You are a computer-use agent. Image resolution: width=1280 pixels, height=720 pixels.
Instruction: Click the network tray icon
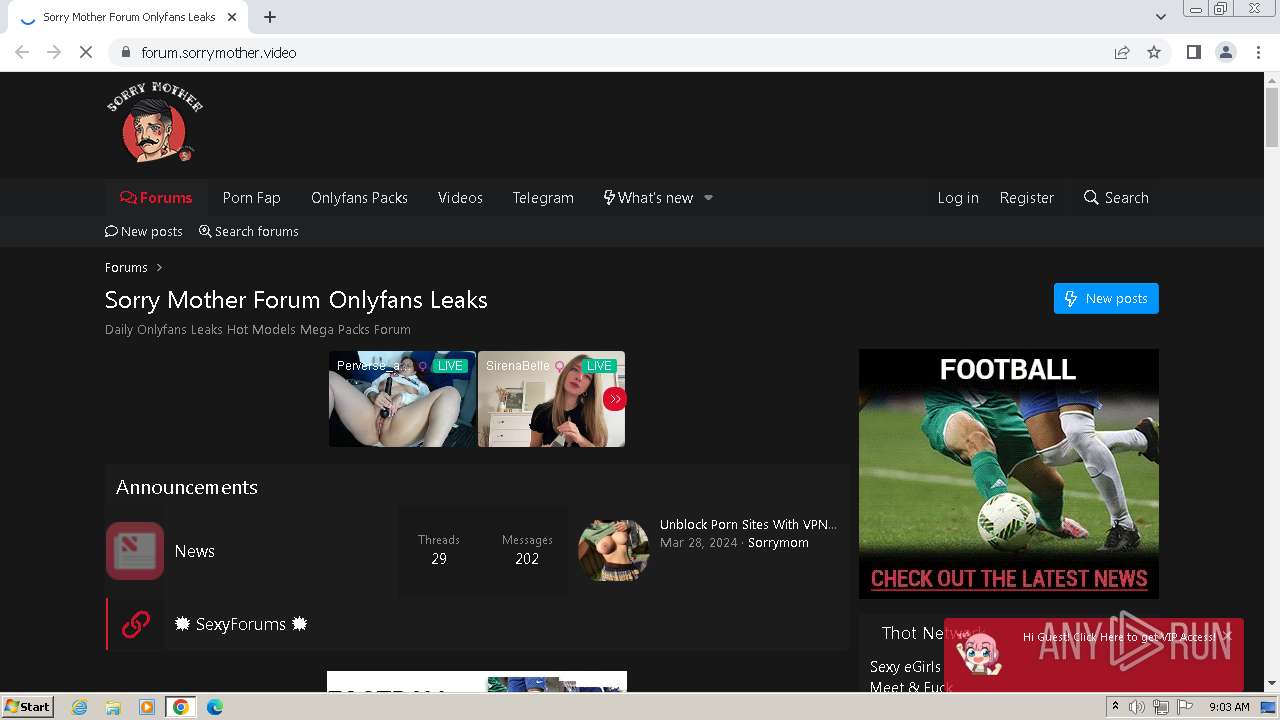click(1160, 707)
